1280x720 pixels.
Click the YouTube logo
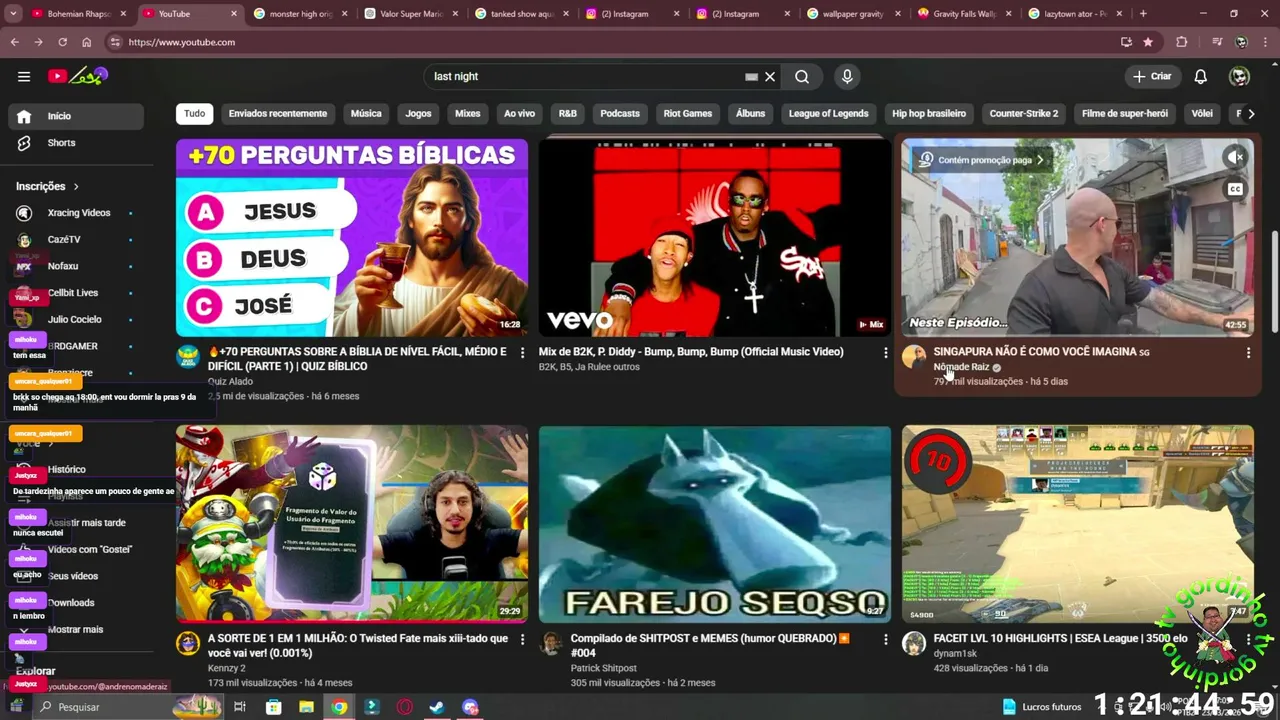tap(78, 76)
